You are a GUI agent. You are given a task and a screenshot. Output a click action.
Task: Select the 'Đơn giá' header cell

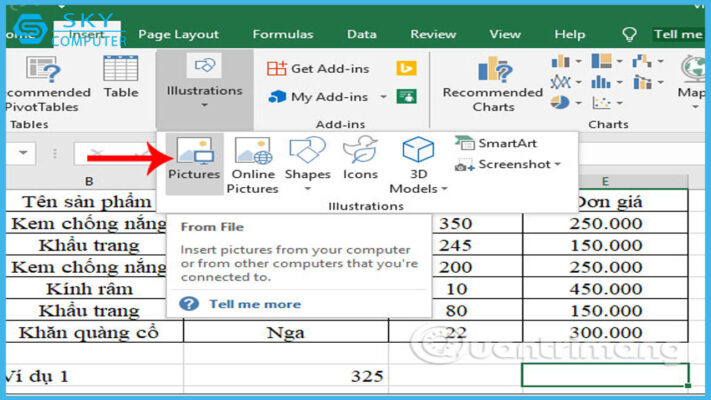[633, 201]
